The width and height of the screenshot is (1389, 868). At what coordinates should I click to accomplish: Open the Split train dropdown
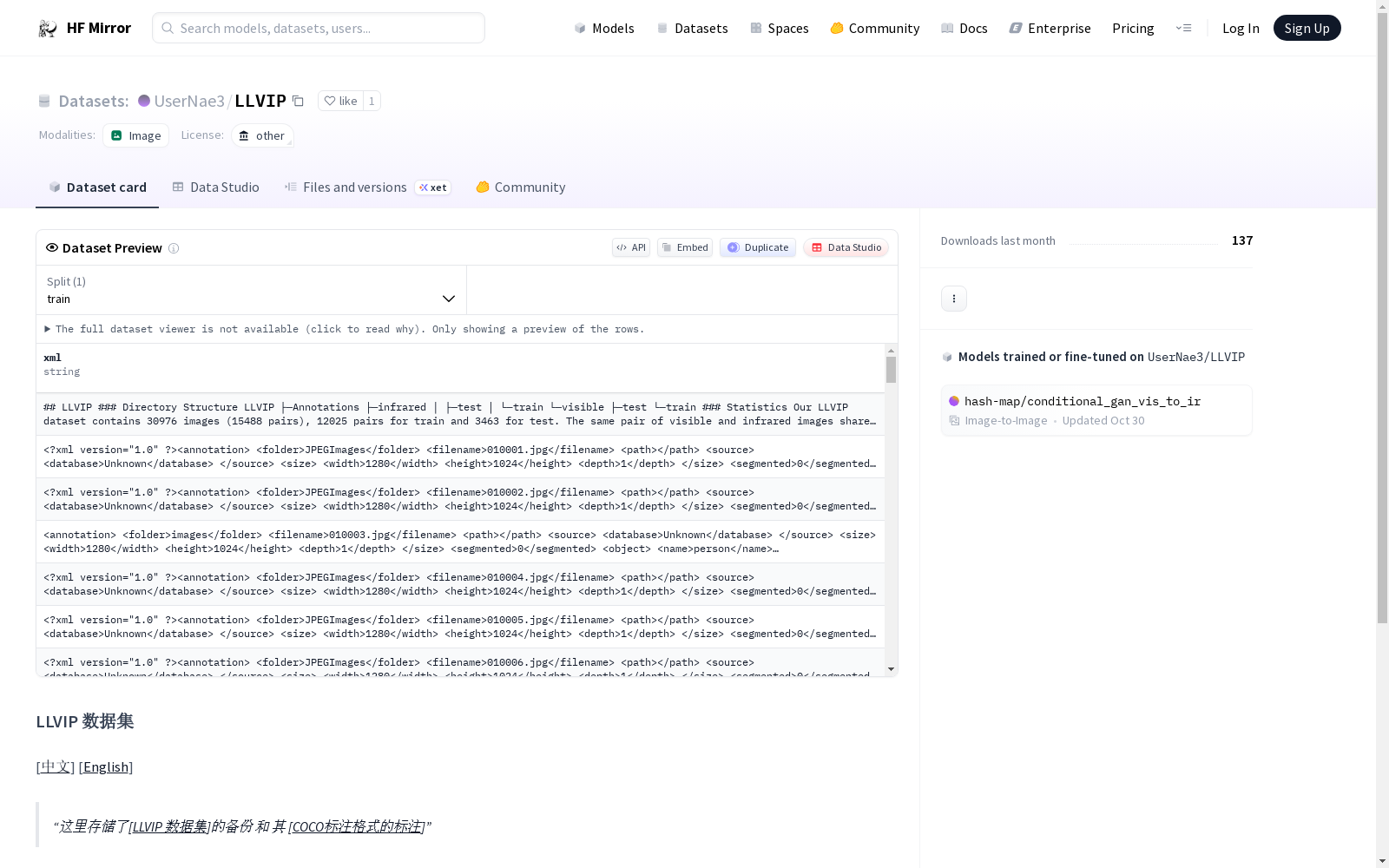coord(251,290)
